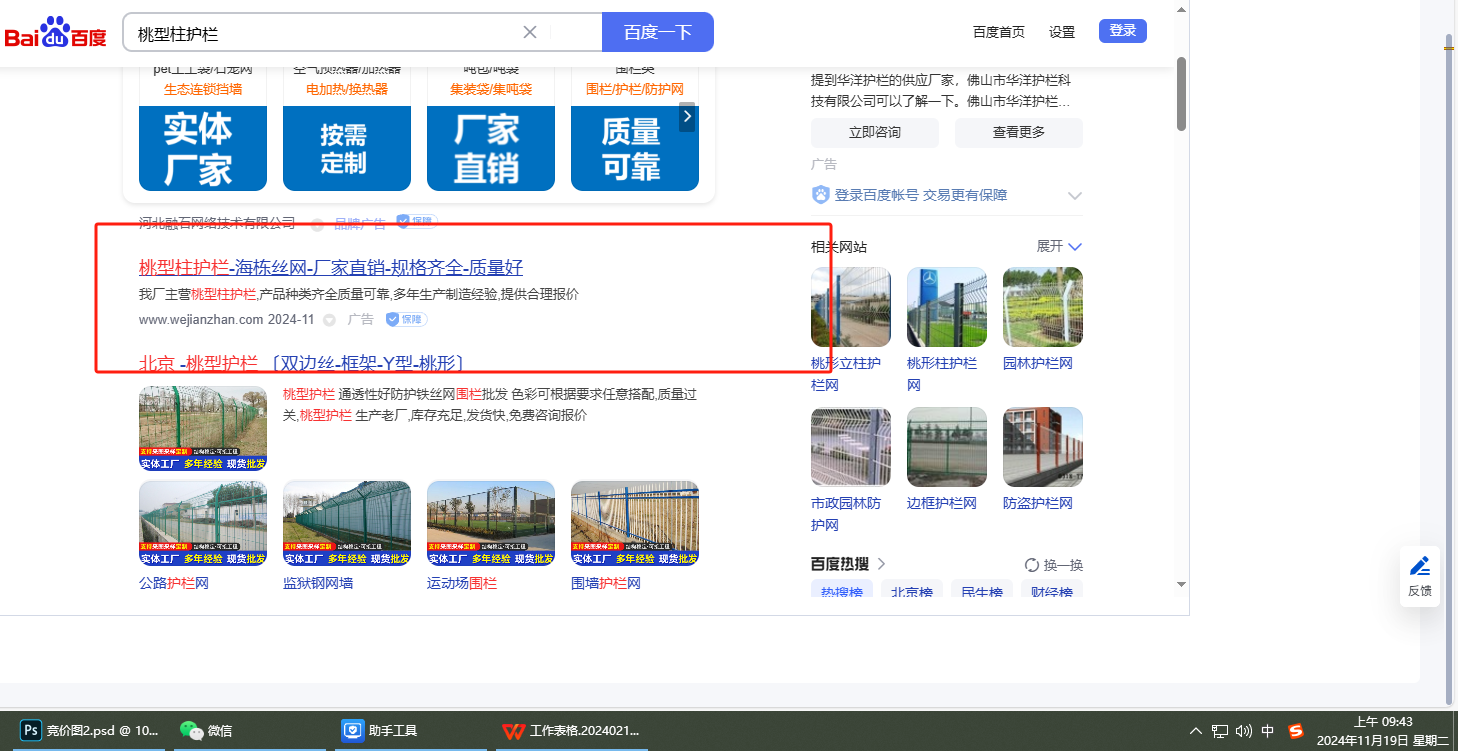
Task: Open the 百度首页 link
Action: click(x=999, y=32)
